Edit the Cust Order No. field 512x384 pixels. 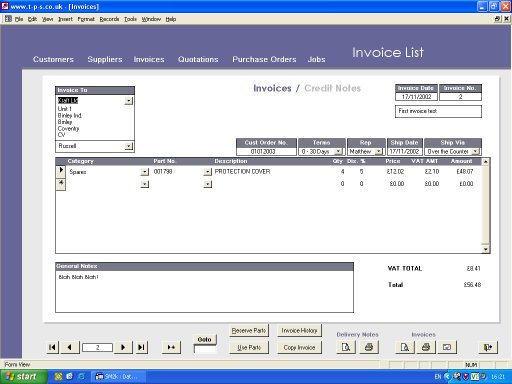pyautogui.click(x=266, y=151)
